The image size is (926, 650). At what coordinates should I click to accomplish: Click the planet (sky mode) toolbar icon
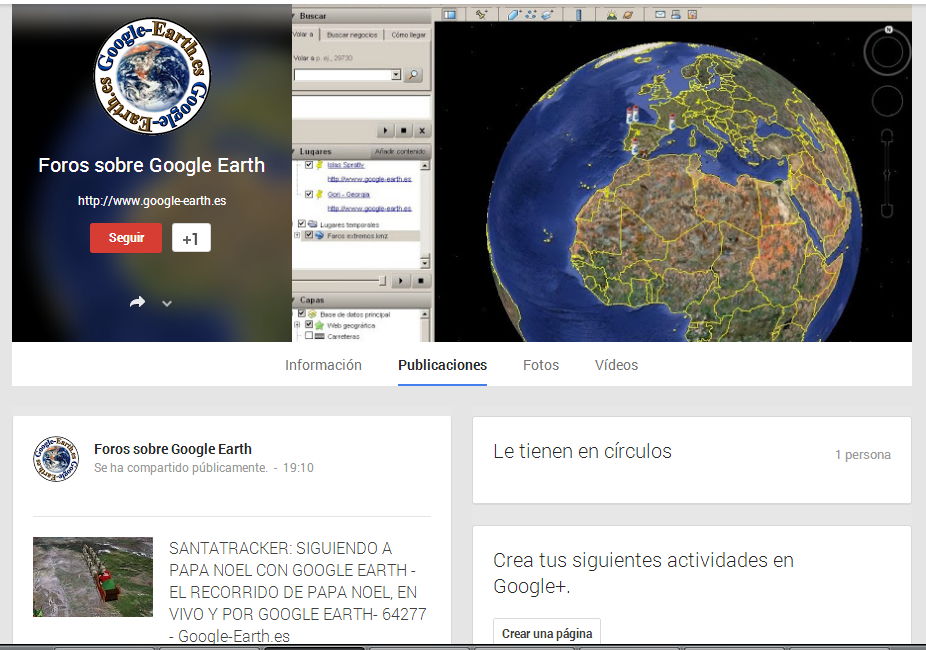point(628,15)
